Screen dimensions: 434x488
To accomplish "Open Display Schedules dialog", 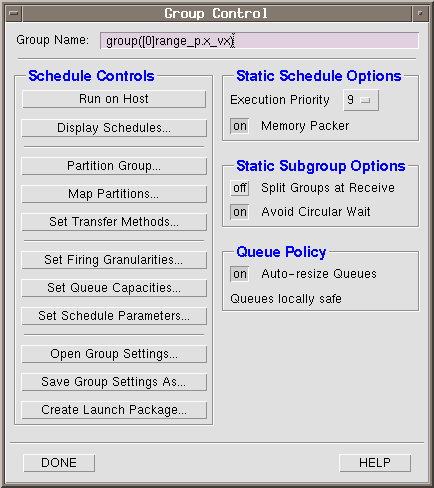I will (x=114, y=128).
